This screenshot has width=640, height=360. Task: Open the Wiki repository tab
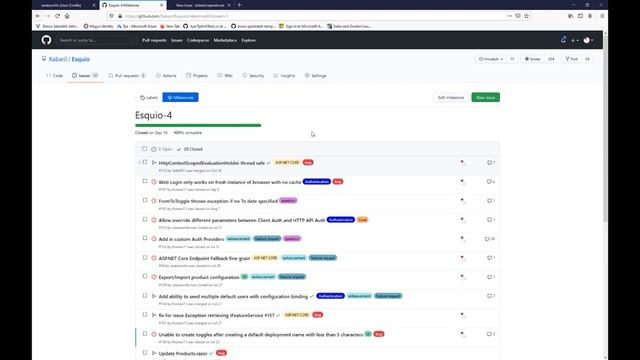point(225,76)
